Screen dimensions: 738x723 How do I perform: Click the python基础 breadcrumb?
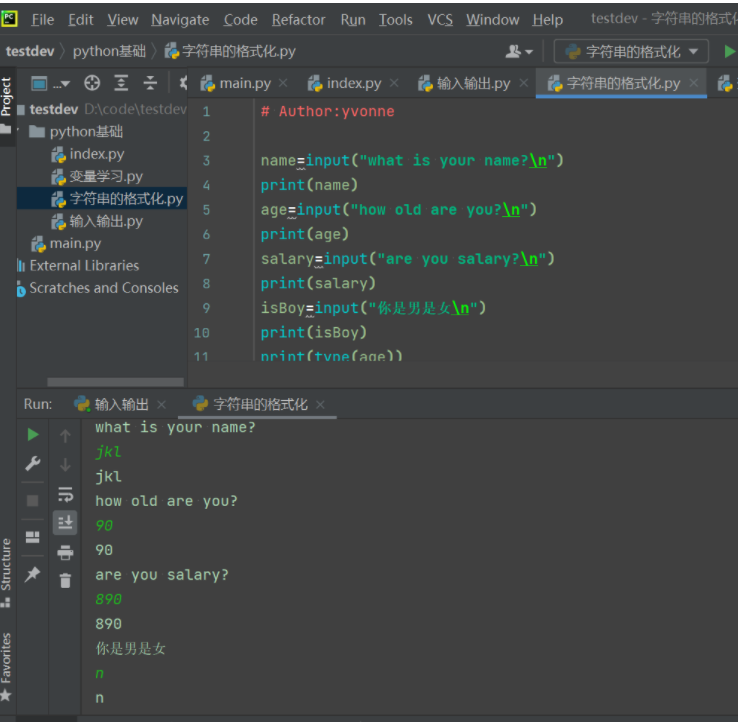pyautogui.click(x=109, y=51)
